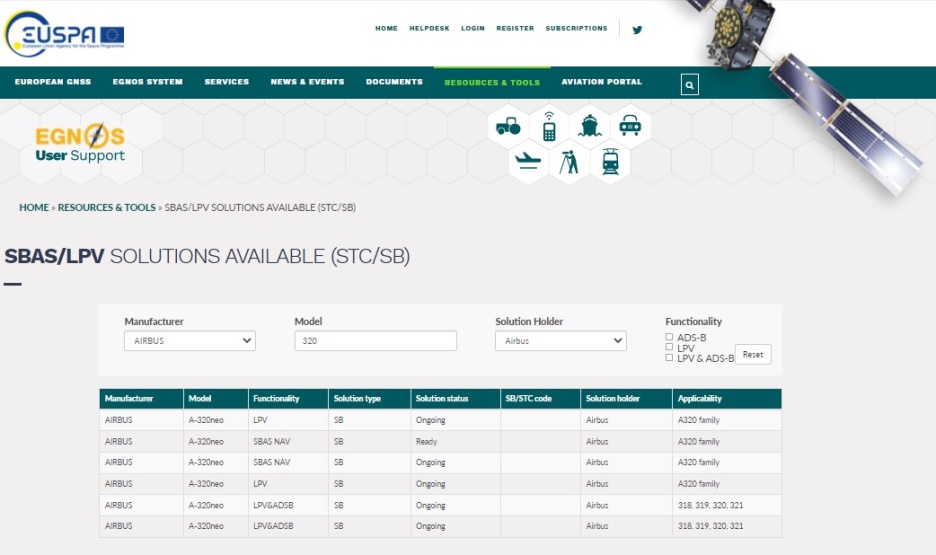Select the ship maritime icon
This screenshot has width=936, height=555.
590,126
